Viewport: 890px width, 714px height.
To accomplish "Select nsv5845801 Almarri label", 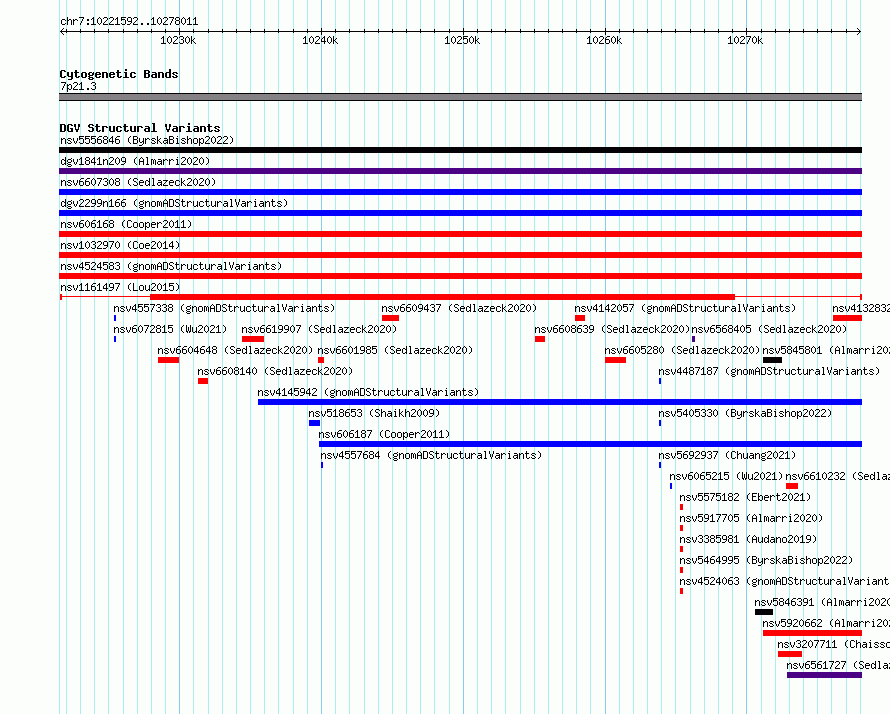I will (826, 350).
